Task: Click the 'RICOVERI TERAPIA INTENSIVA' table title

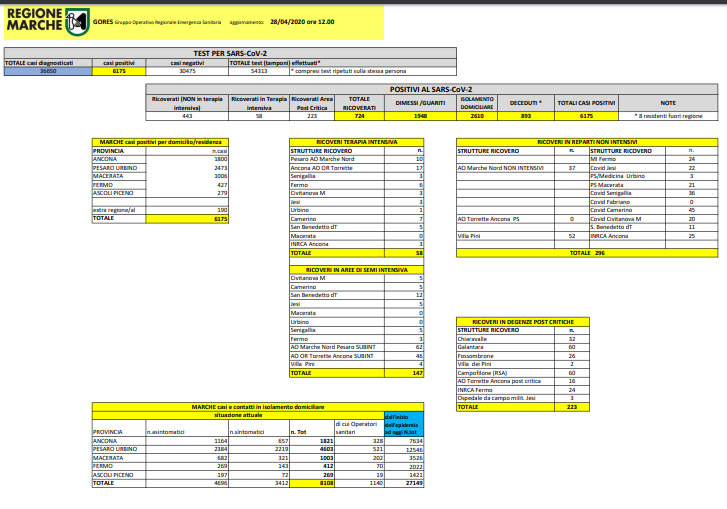Action: pyautogui.click(x=357, y=142)
